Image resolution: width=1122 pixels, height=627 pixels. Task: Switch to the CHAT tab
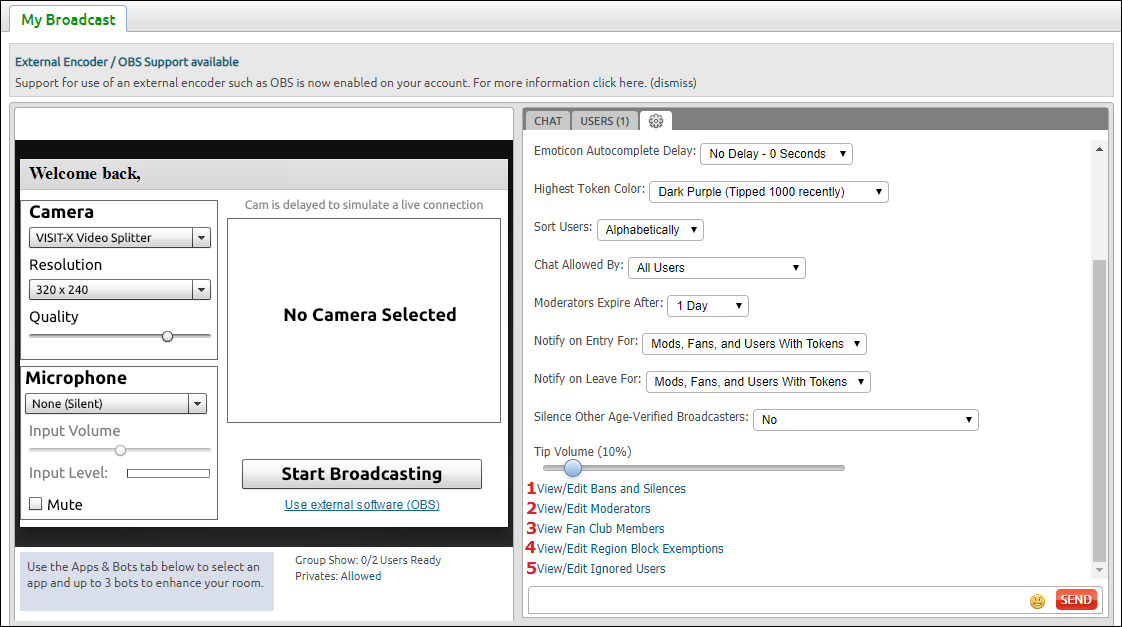point(548,121)
